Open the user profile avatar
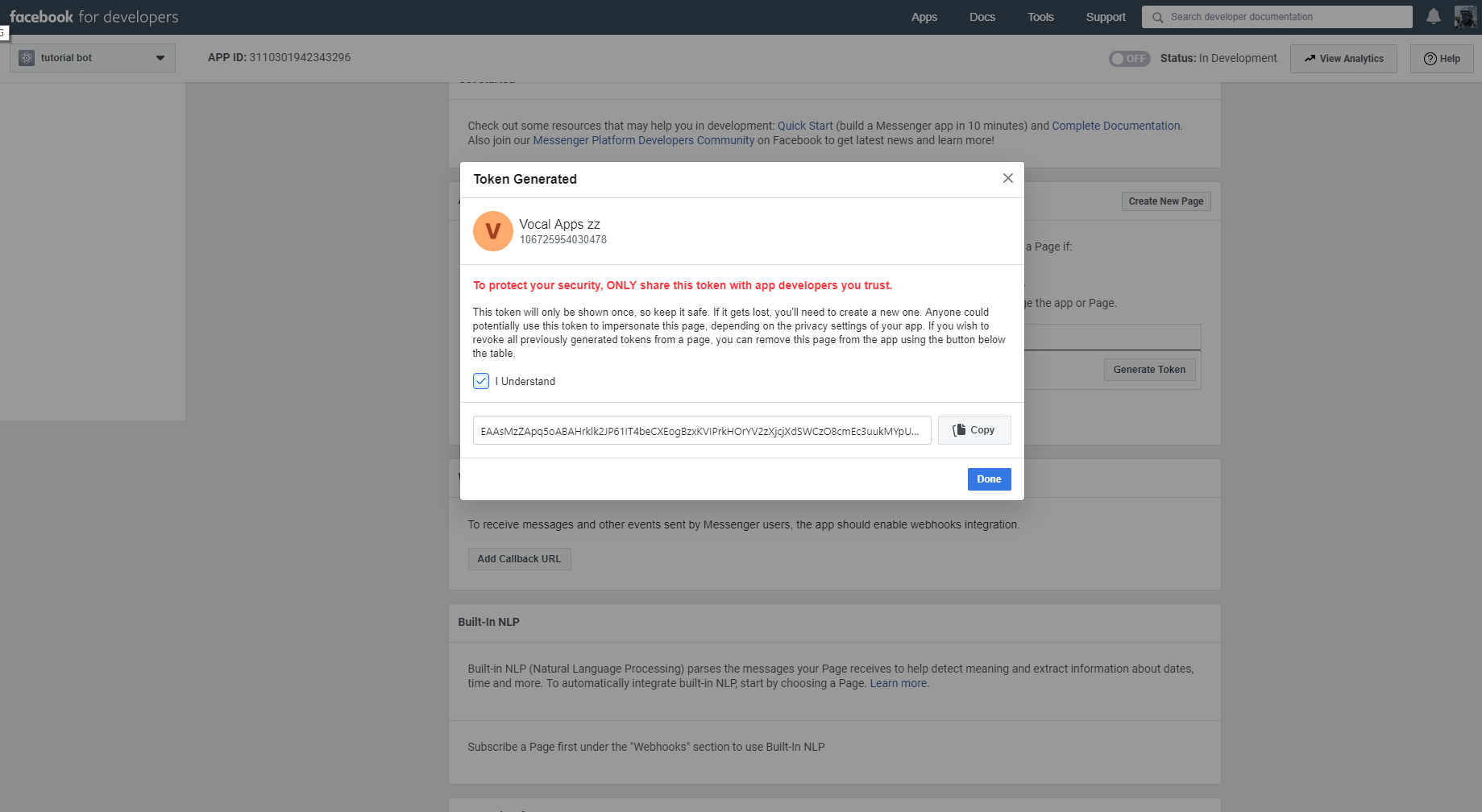Screen dimensions: 1482x812 pos(1465,16)
